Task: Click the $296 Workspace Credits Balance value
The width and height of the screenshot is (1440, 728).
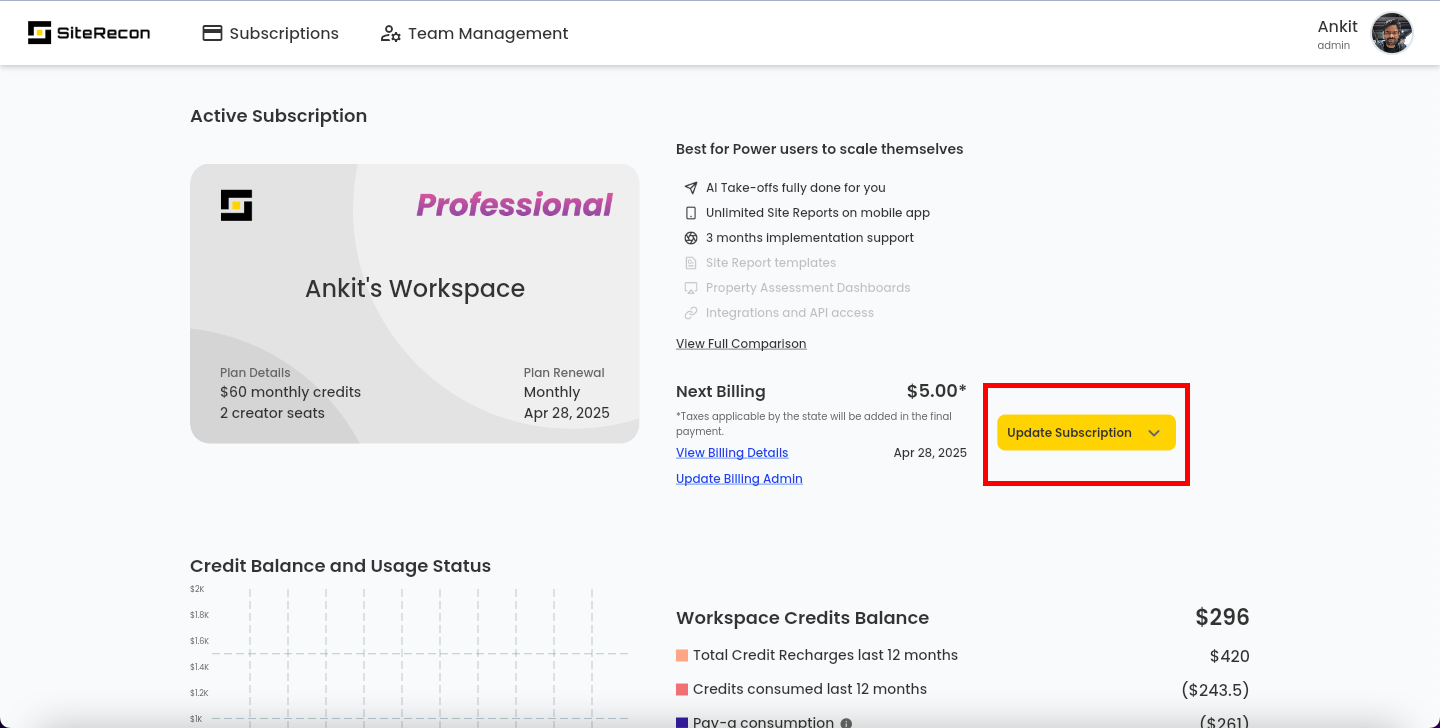Action: (x=1222, y=617)
